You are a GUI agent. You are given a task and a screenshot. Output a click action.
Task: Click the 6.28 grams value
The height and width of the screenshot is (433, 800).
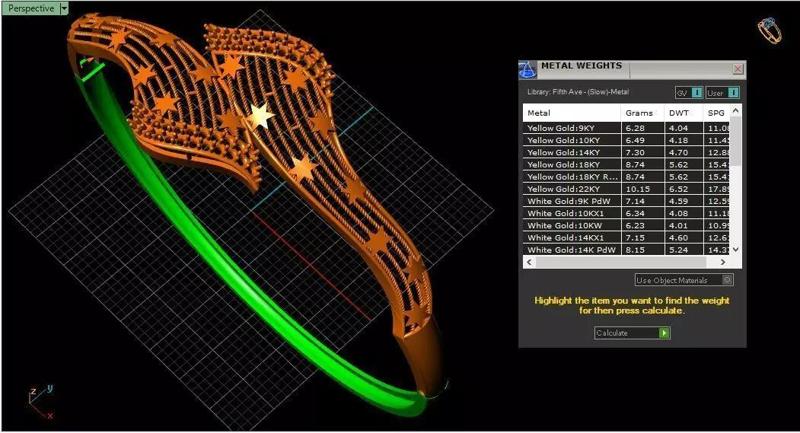(x=635, y=128)
